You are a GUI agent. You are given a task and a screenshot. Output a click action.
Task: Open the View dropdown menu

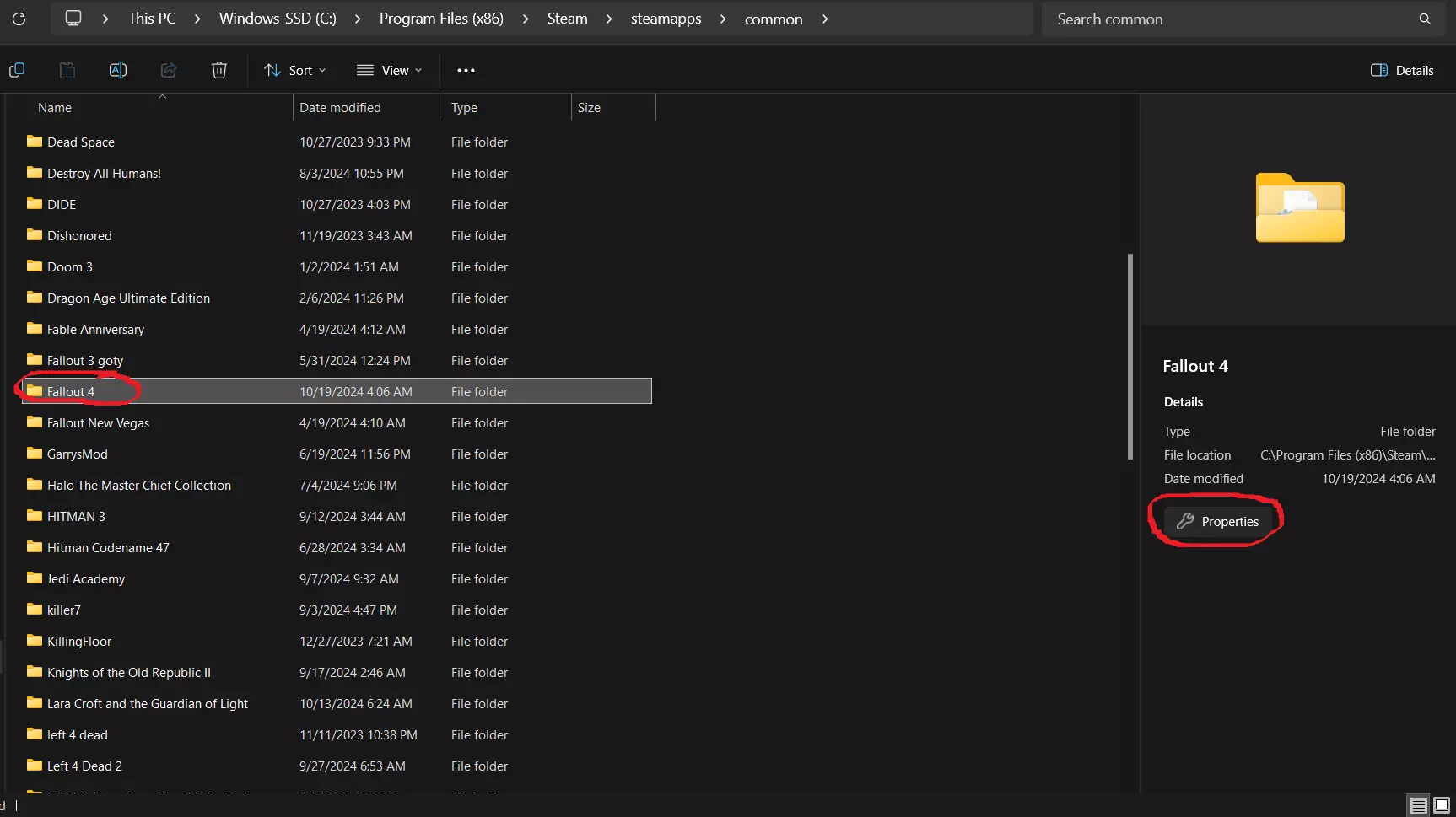click(389, 70)
